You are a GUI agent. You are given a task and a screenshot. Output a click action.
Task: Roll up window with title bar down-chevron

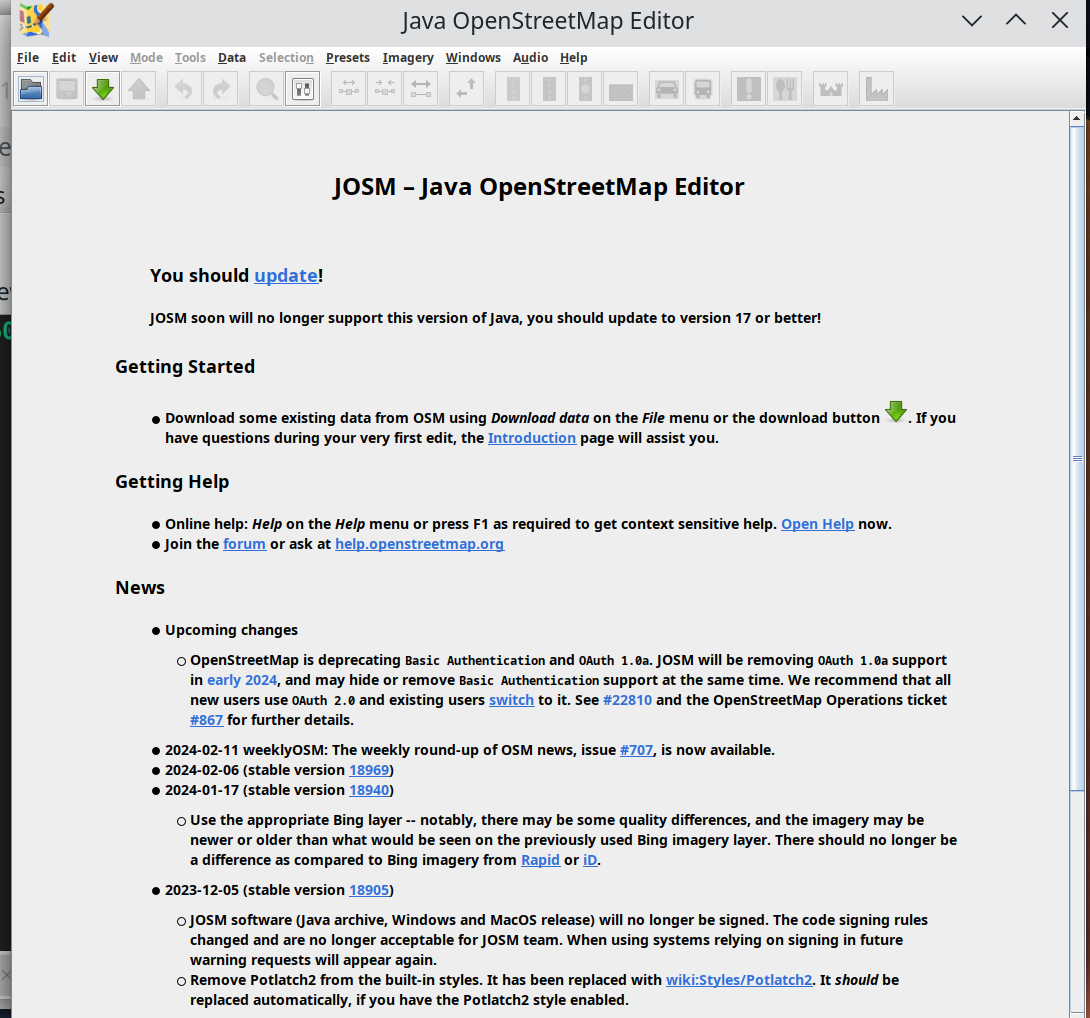pyautogui.click(x=972, y=21)
